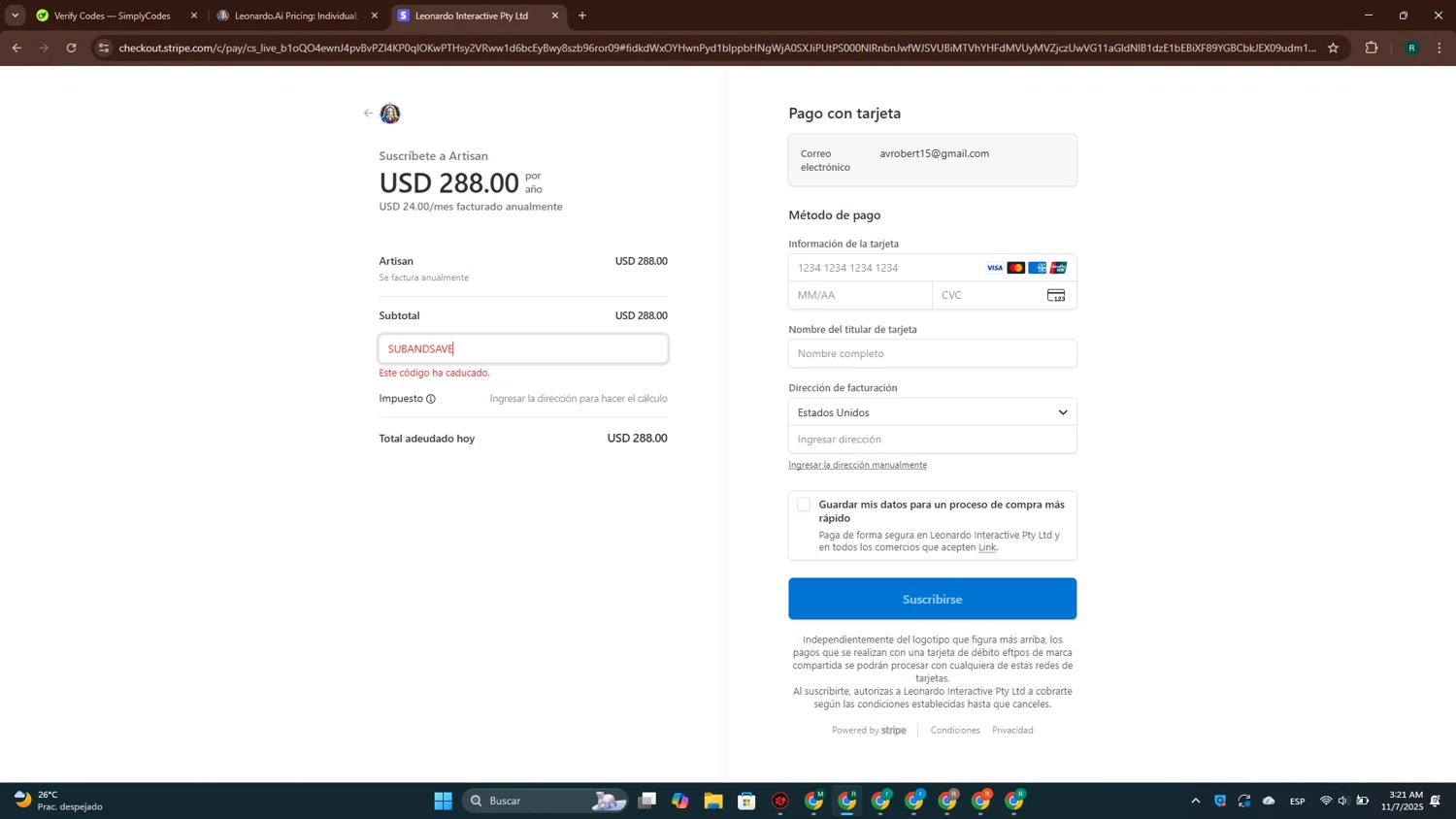The image size is (1456, 819).
Task: Open the Link hyperlink in save-data text
Action: pyautogui.click(x=987, y=547)
